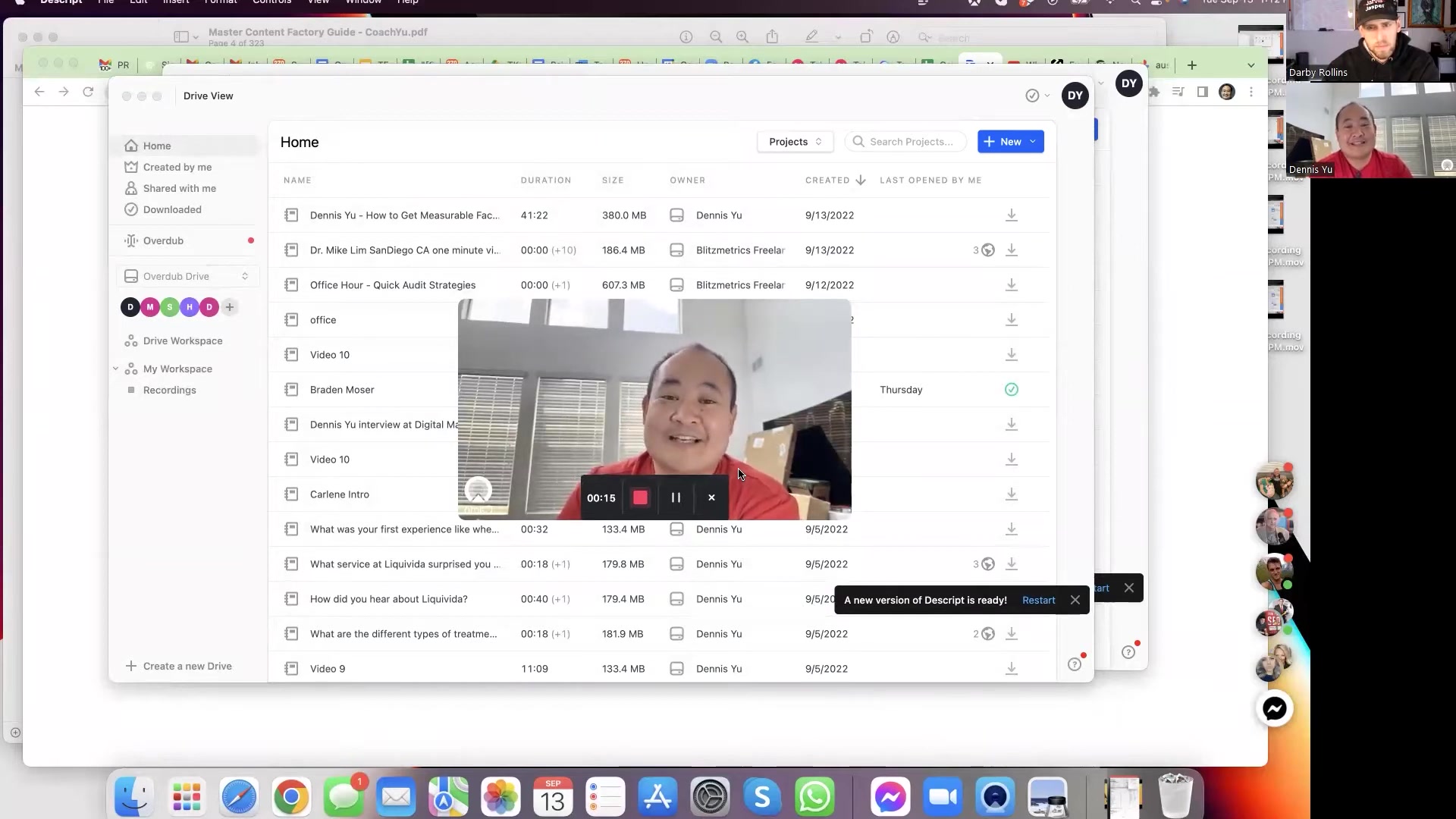Image resolution: width=1456 pixels, height=819 pixels.
Task: Download the How did you hear project
Action: pos(1011,599)
